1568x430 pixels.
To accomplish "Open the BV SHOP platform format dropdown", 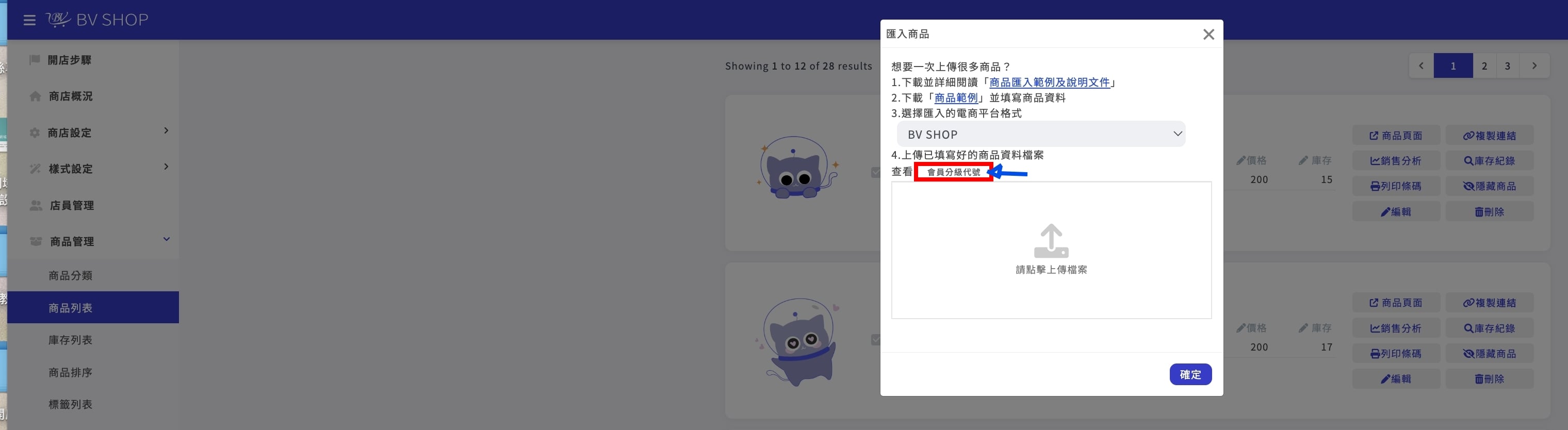I will pyautogui.click(x=1041, y=134).
